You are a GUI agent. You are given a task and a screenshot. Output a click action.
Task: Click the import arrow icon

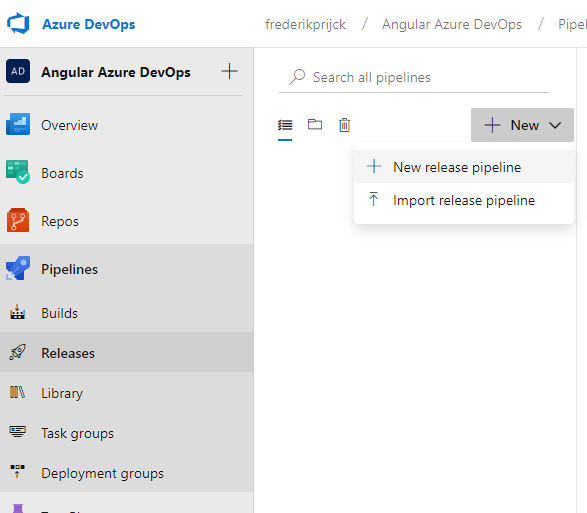tap(373, 199)
